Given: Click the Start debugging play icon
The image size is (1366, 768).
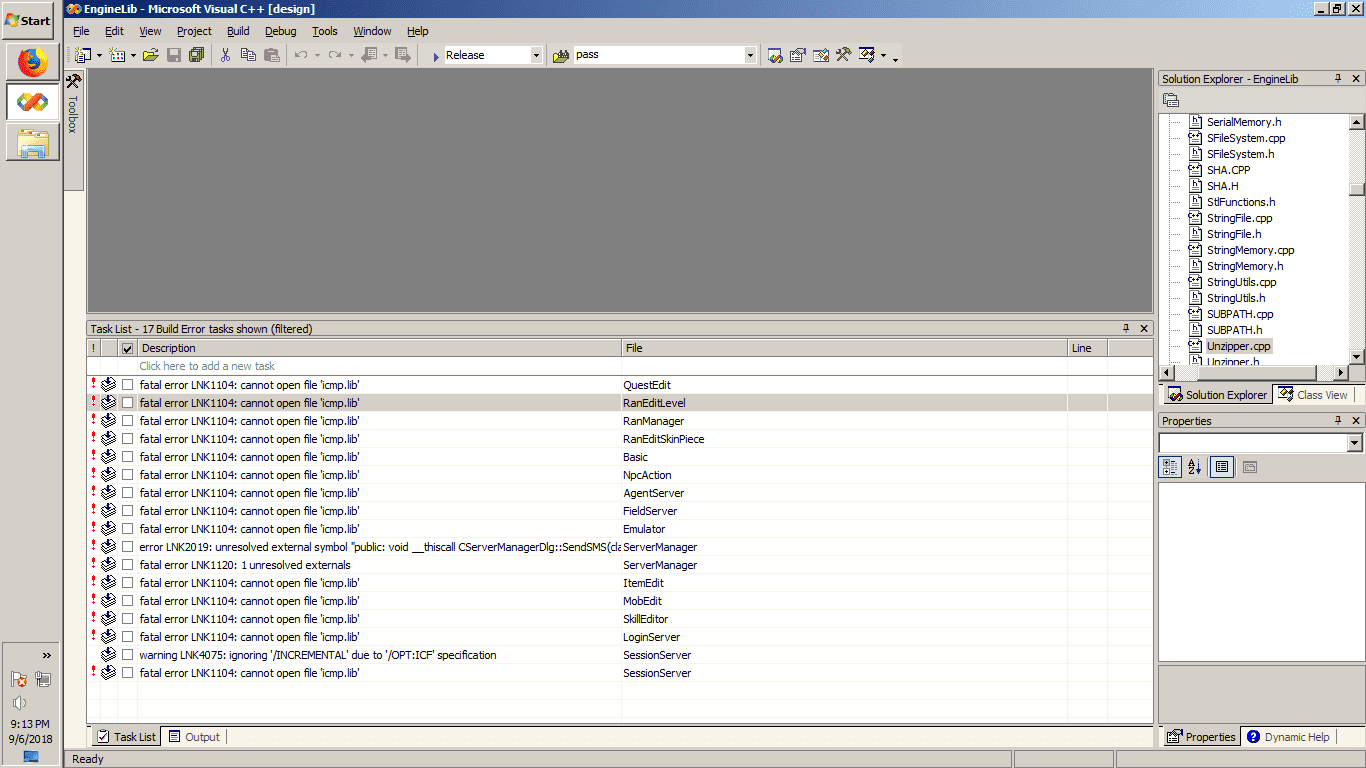Looking at the screenshot, I should [436, 56].
